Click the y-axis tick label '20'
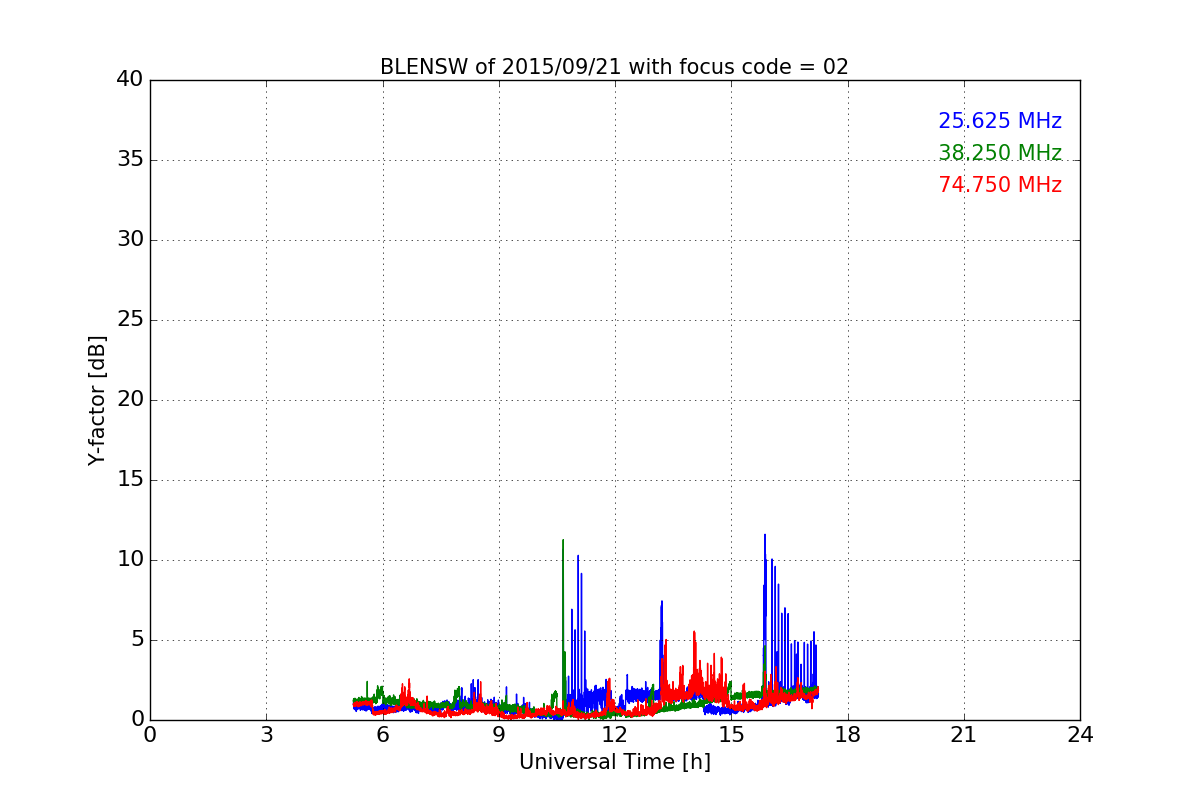This screenshot has height=800, width=1200. coord(130,399)
